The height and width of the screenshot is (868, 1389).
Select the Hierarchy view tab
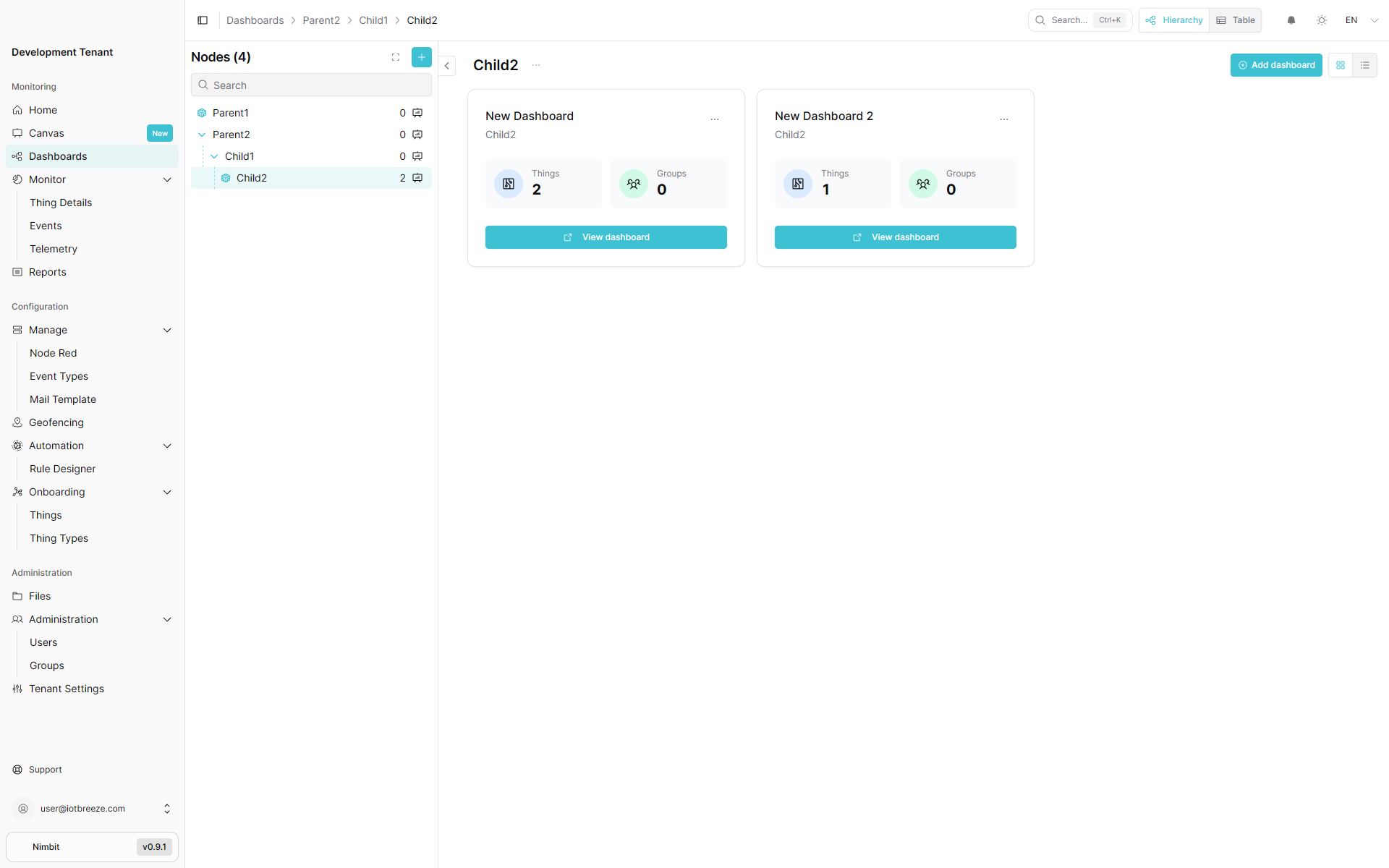point(1174,20)
